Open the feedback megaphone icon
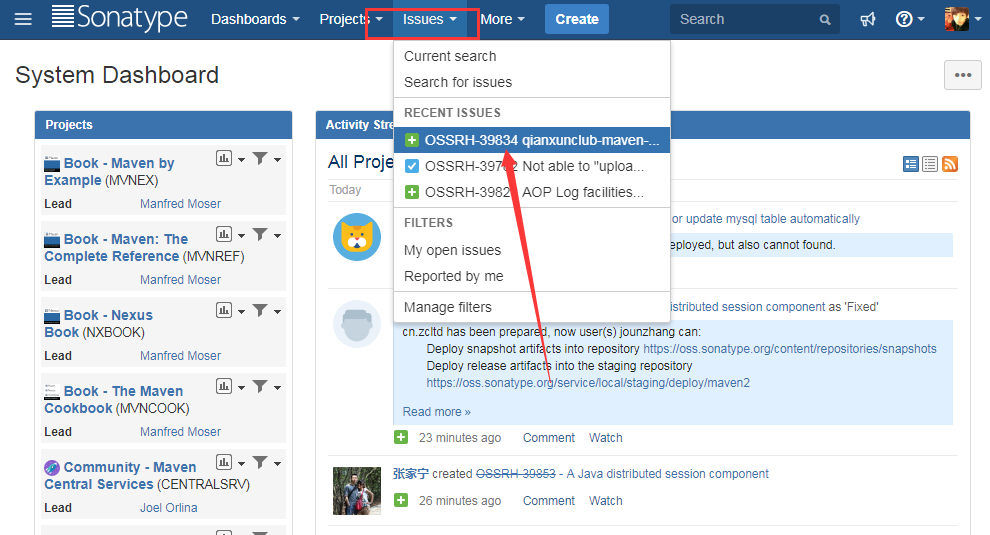The width and height of the screenshot is (990, 535). 868,20
